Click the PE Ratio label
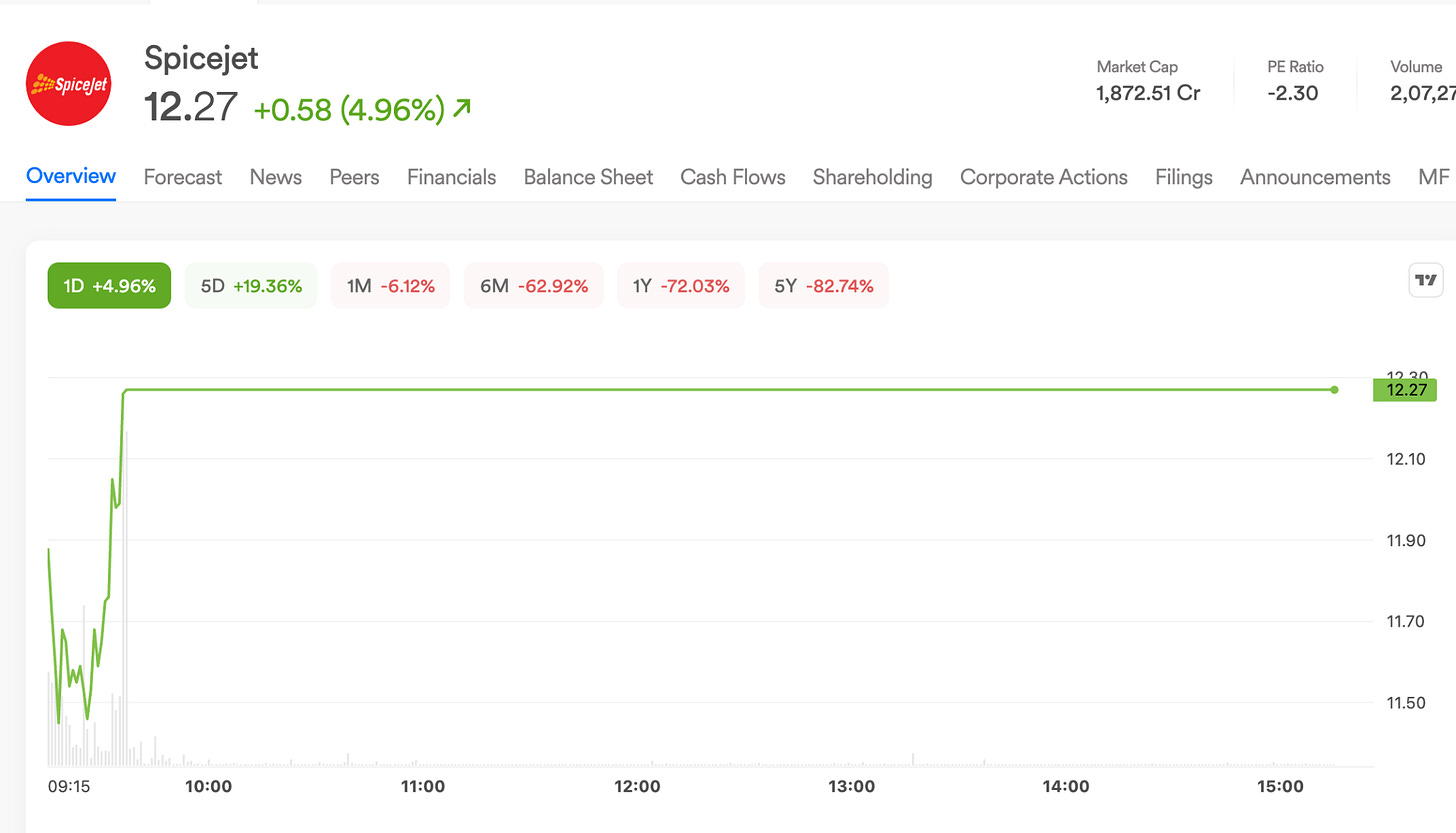This screenshot has width=1456, height=833. coord(1295,67)
